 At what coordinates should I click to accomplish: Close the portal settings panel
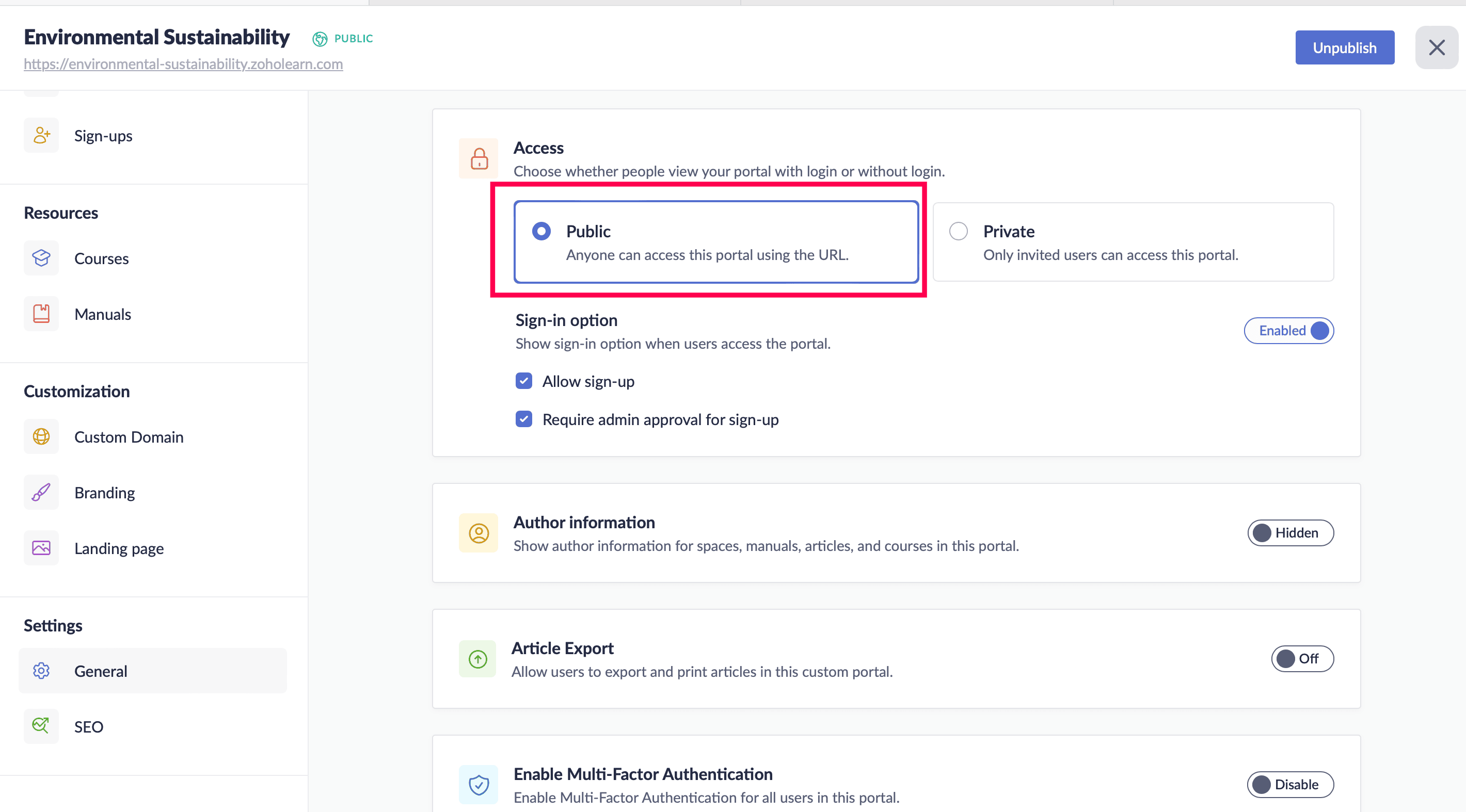[1437, 48]
